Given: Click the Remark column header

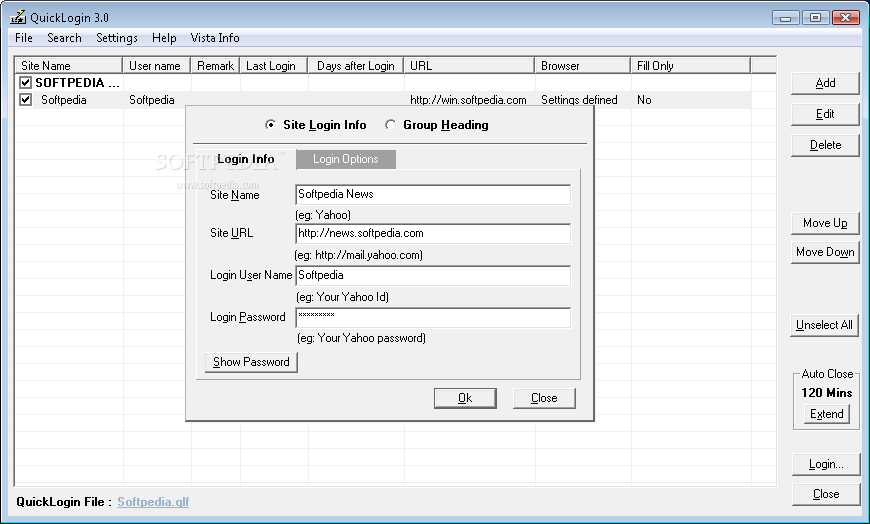Looking at the screenshot, I should (215, 66).
